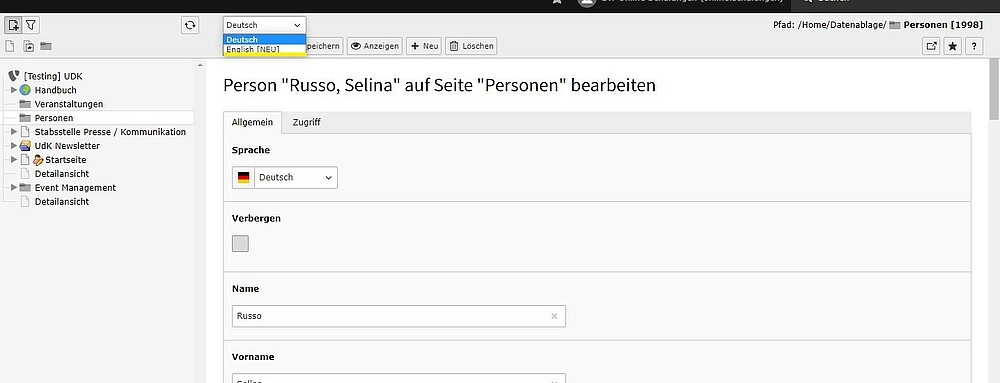
Task: Click the TYPO3 logo beside [Testing] UDK
Action: pyautogui.click(x=13, y=76)
